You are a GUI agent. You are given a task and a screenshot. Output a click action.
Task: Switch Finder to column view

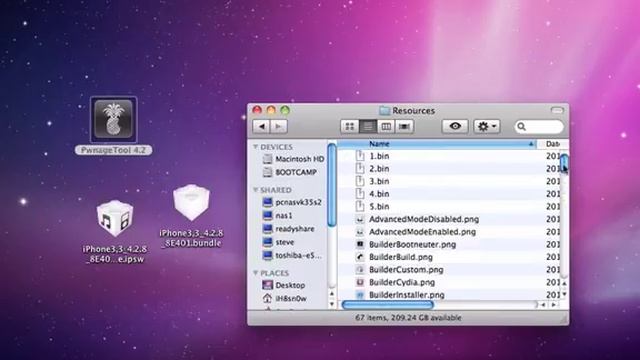coord(386,127)
